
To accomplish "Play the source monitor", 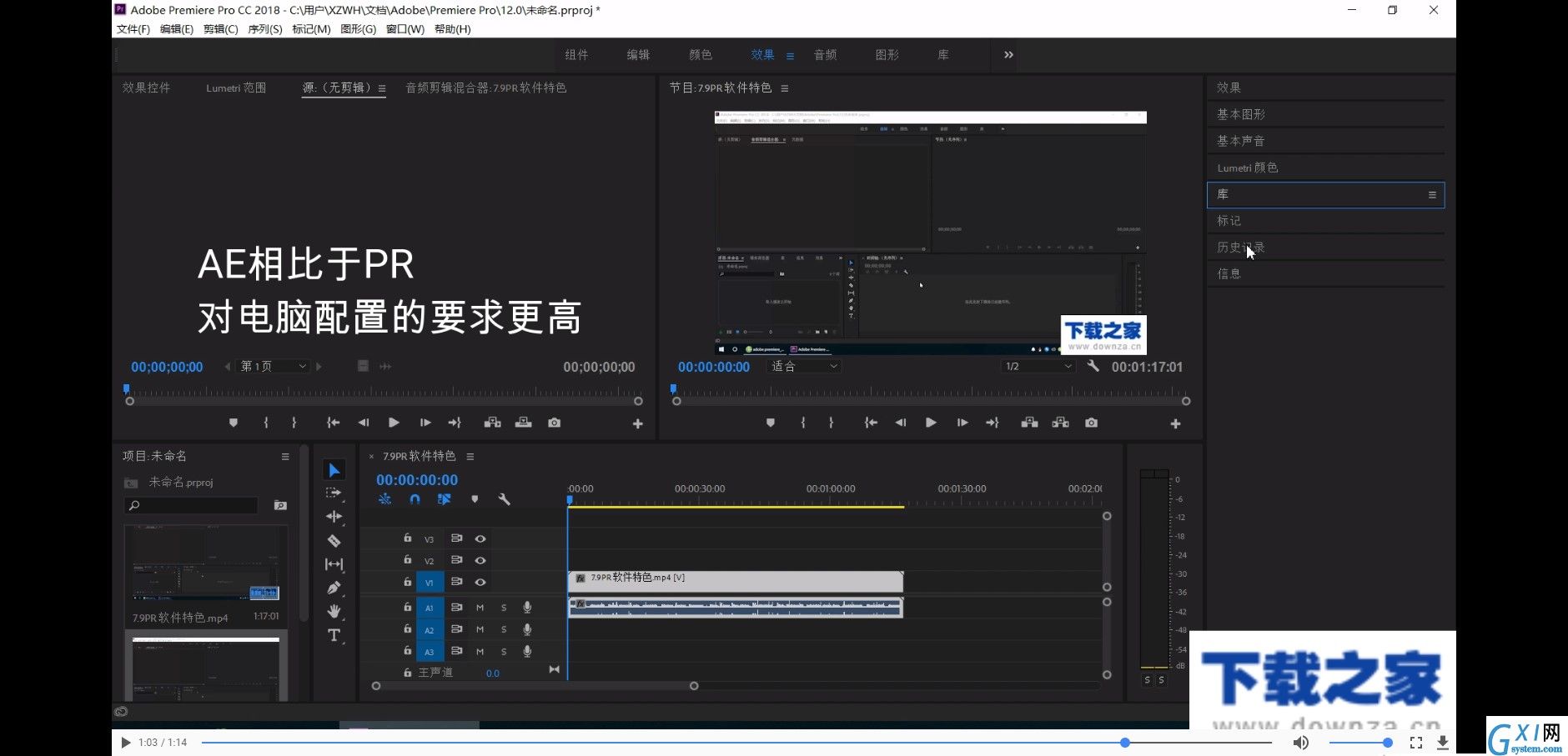I will click(x=394, y=423).
